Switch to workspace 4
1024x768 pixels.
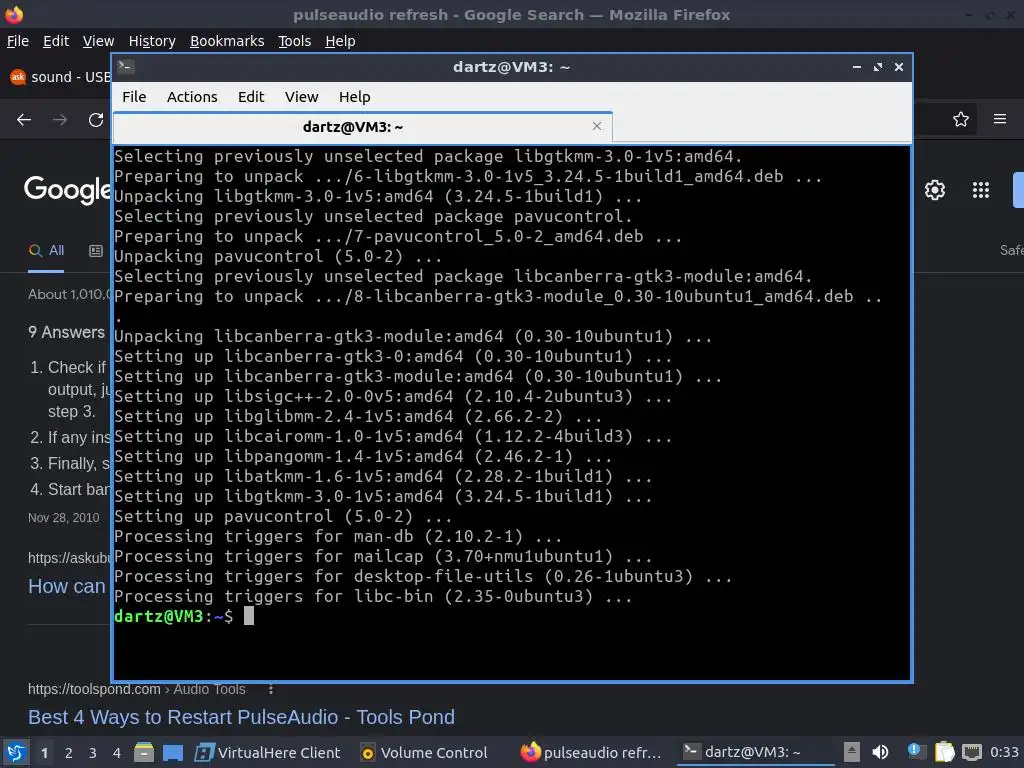(x=117, y=753)
